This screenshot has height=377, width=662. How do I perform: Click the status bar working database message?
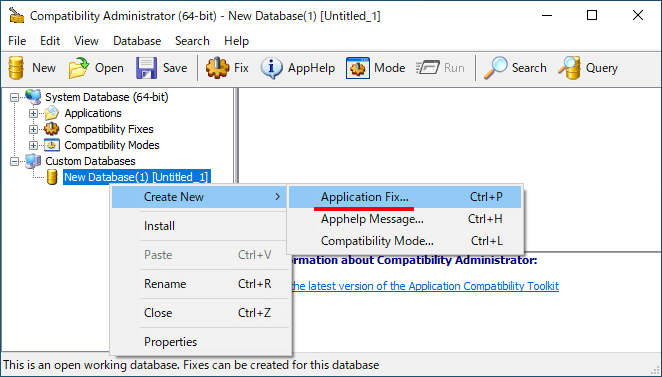191,365
